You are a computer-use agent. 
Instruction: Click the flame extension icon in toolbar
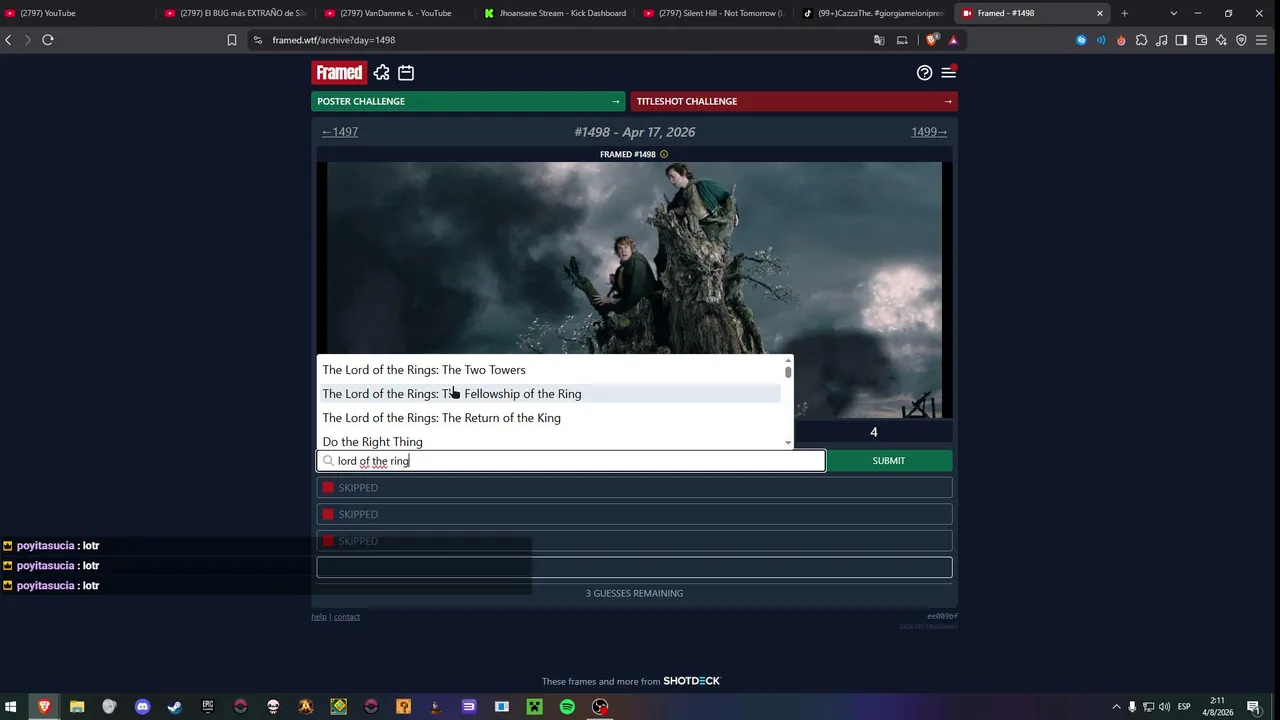[1121, 40]
